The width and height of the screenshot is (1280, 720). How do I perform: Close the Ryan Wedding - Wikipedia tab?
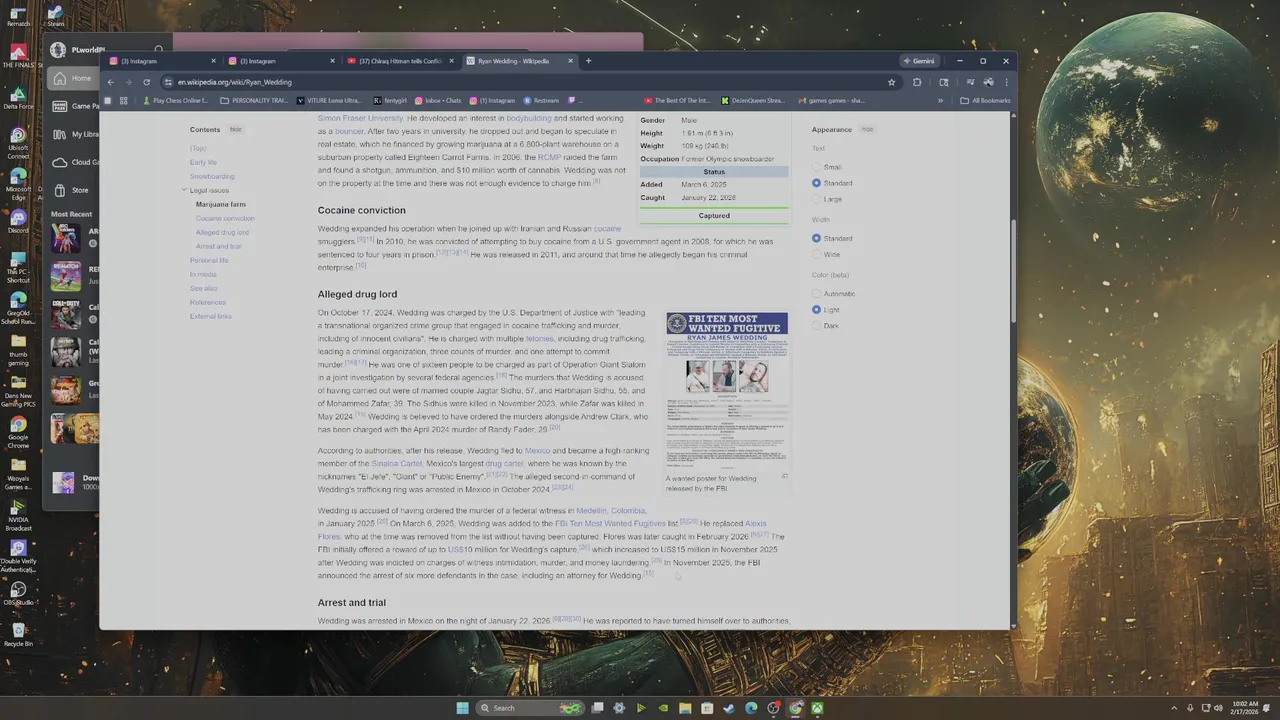[571, 61]
